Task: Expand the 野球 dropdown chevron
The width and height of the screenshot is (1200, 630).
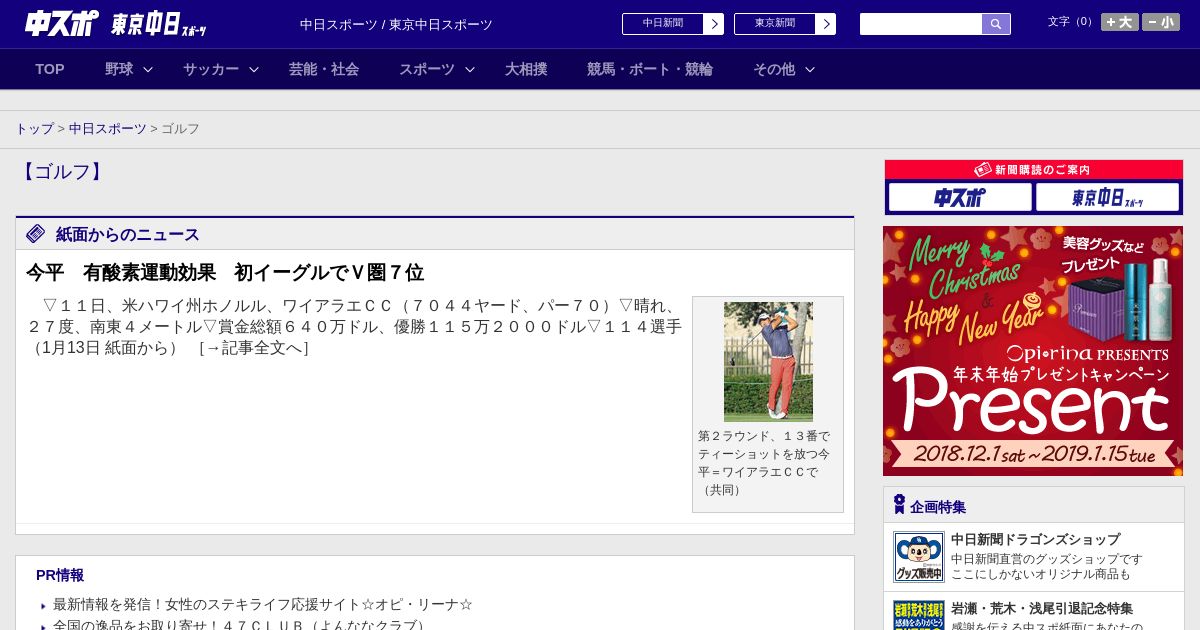Action: (x=148, y=70)
